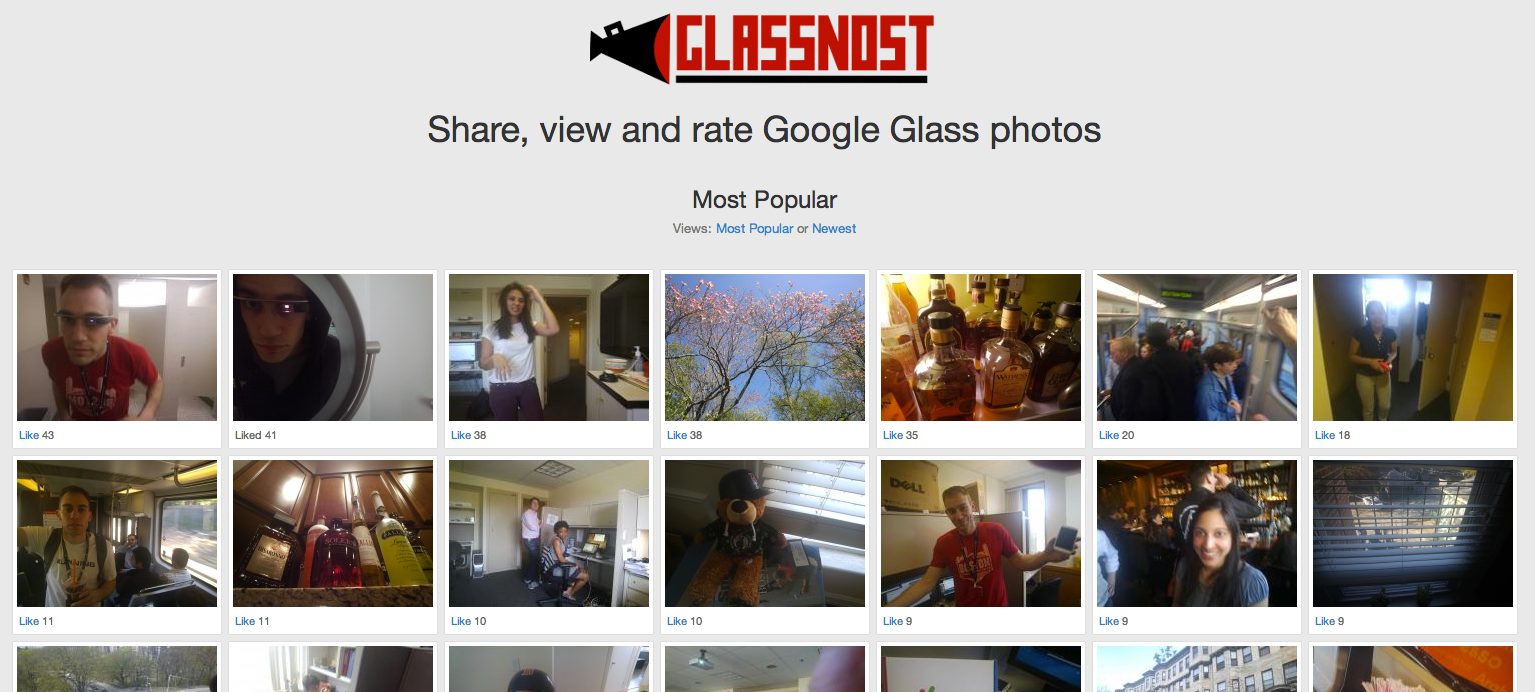1535x692 pixels.
Task: Open the pink blossom tree photo
Action: [x=765, y=347]
